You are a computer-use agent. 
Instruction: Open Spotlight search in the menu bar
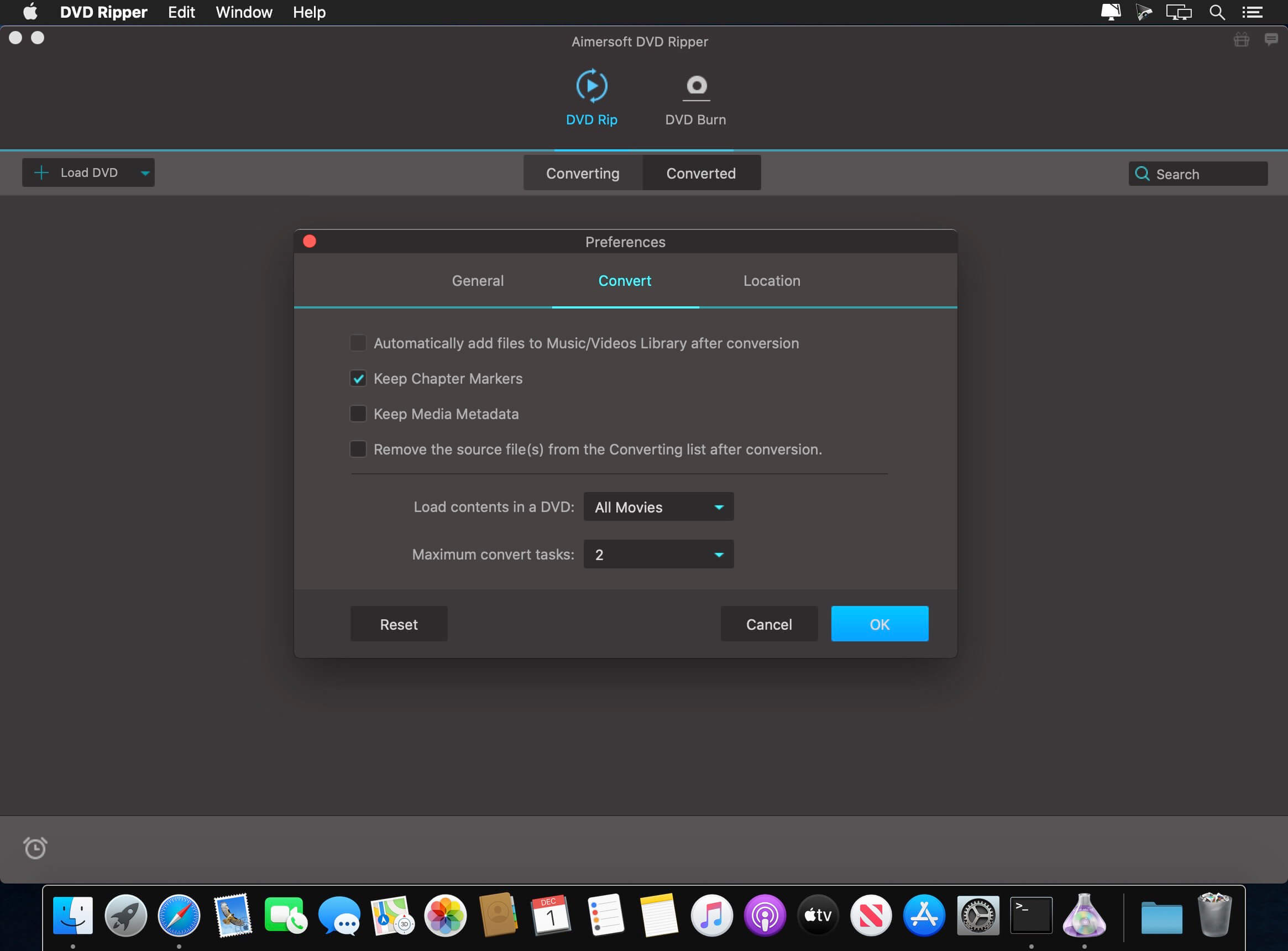tap(1217, 12)
